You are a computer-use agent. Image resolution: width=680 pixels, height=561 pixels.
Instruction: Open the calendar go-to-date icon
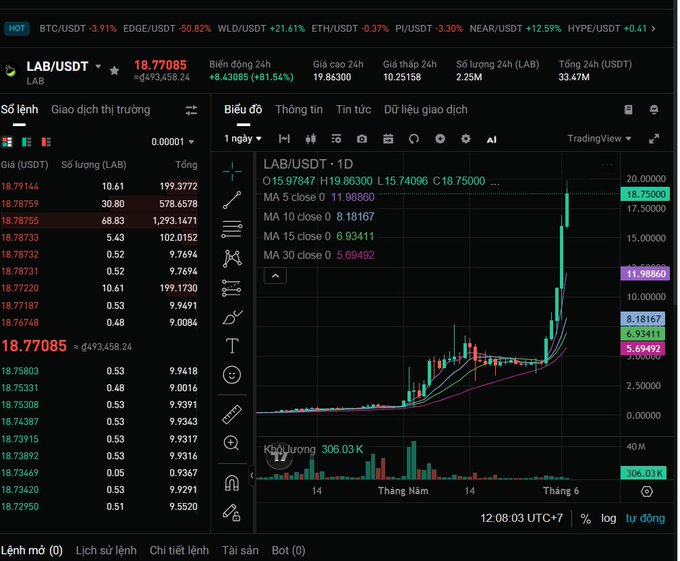(388, 139)
